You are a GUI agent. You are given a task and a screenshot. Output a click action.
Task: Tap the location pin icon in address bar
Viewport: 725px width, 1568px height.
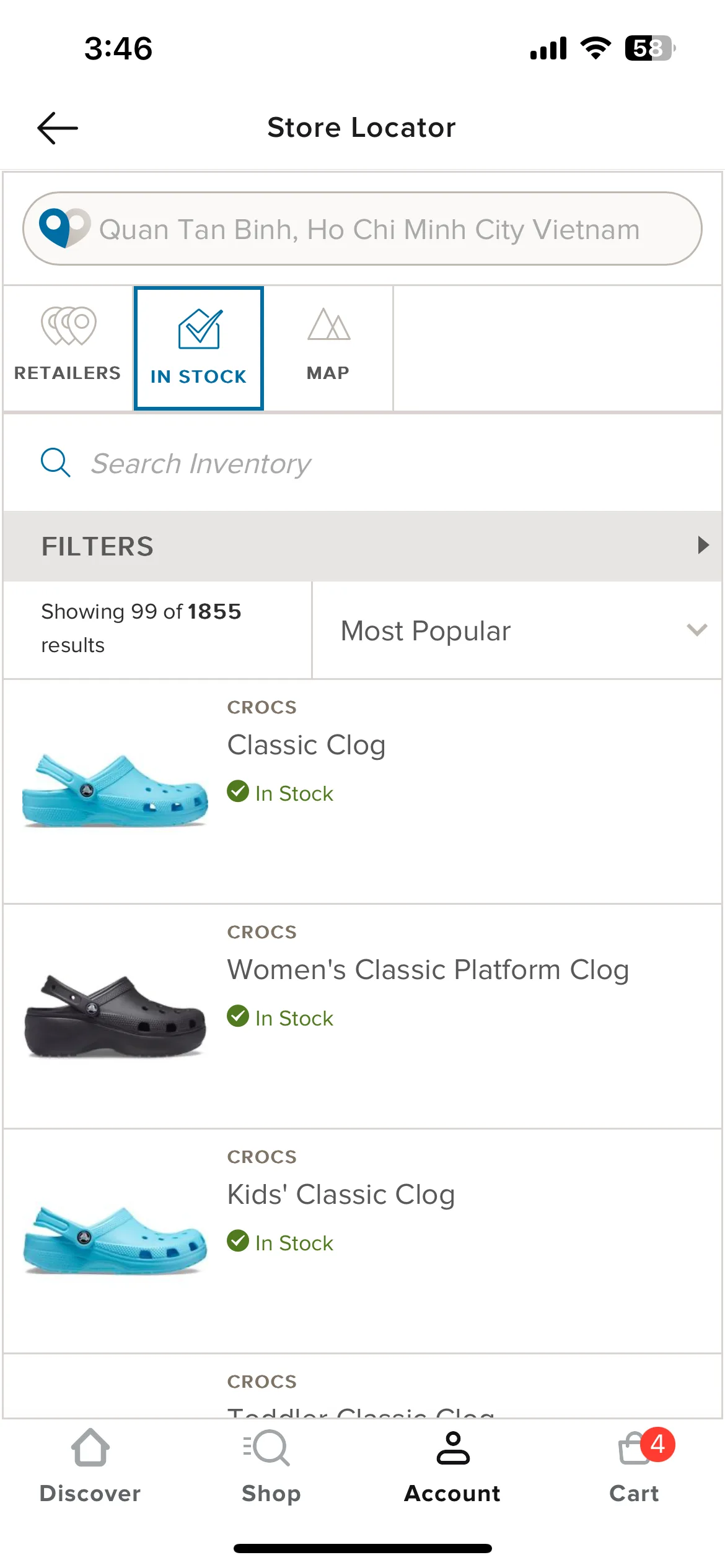pyautogui.click(x=64, y=229)
